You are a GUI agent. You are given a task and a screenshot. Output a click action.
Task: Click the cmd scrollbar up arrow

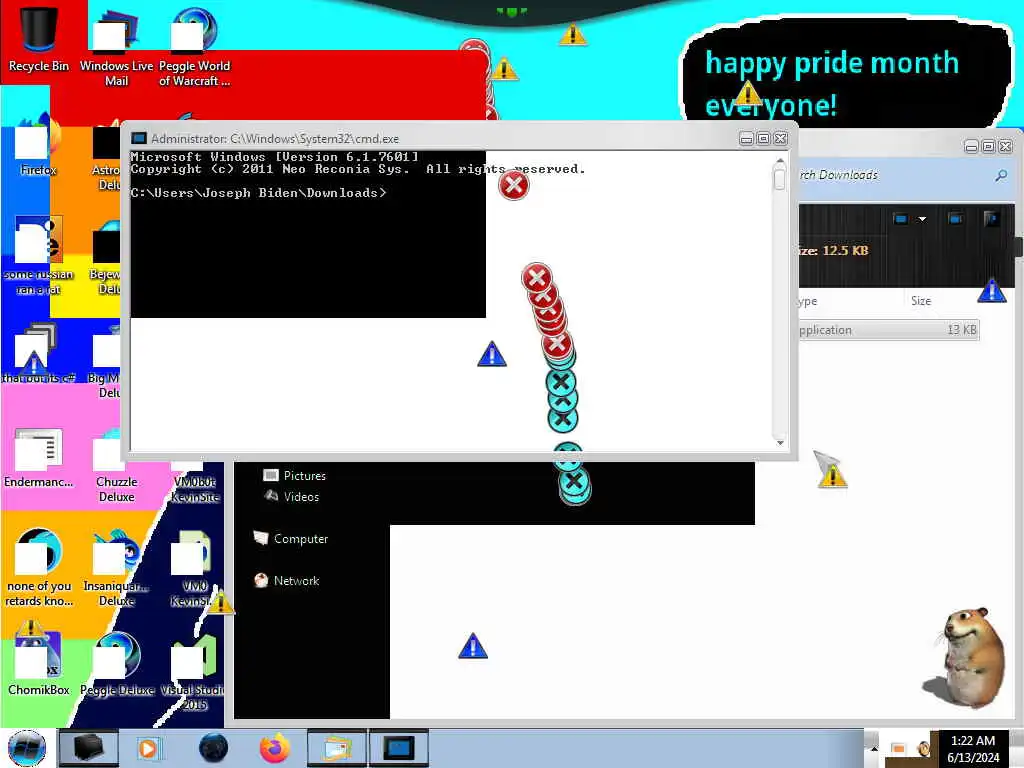[780, 161]
